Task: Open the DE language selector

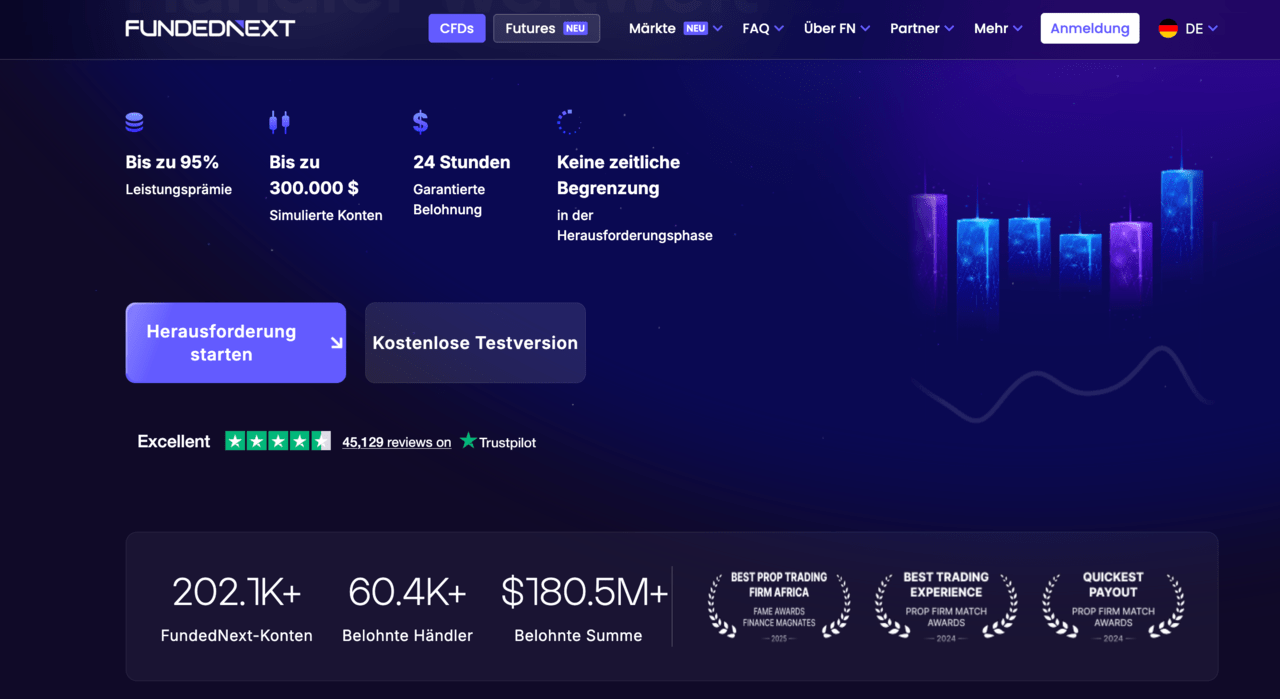Action: [x=1200, y=29]
